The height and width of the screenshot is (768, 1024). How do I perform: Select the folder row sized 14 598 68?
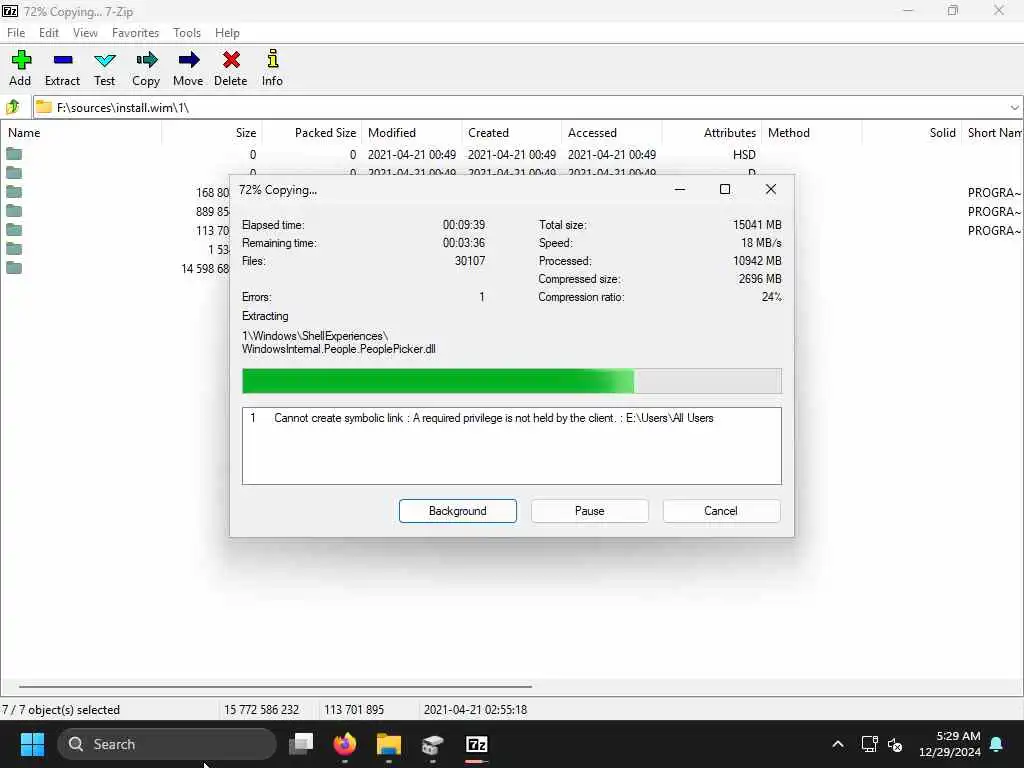click(x=115, y=268)
